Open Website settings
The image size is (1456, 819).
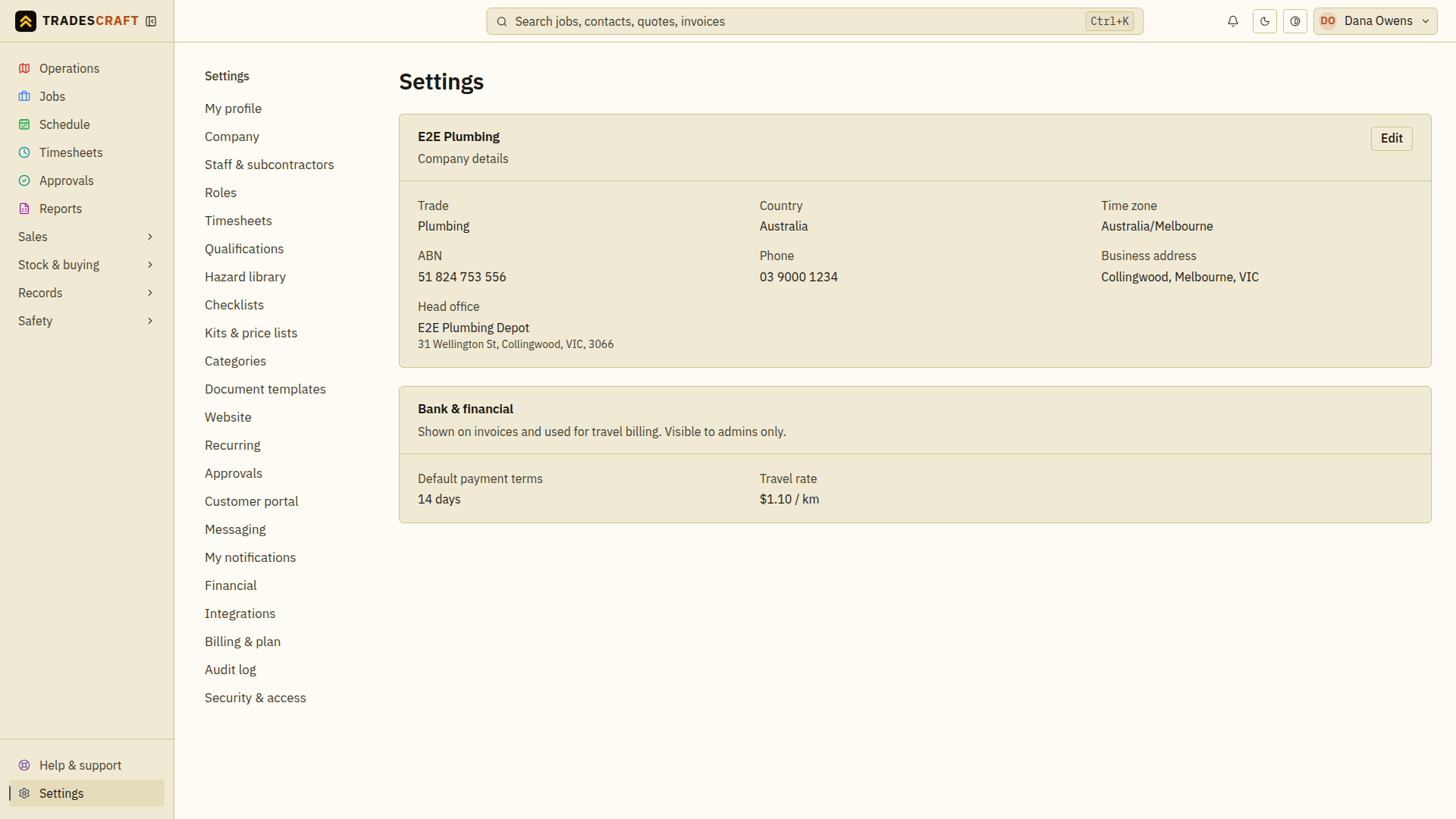tap(227, 417)
